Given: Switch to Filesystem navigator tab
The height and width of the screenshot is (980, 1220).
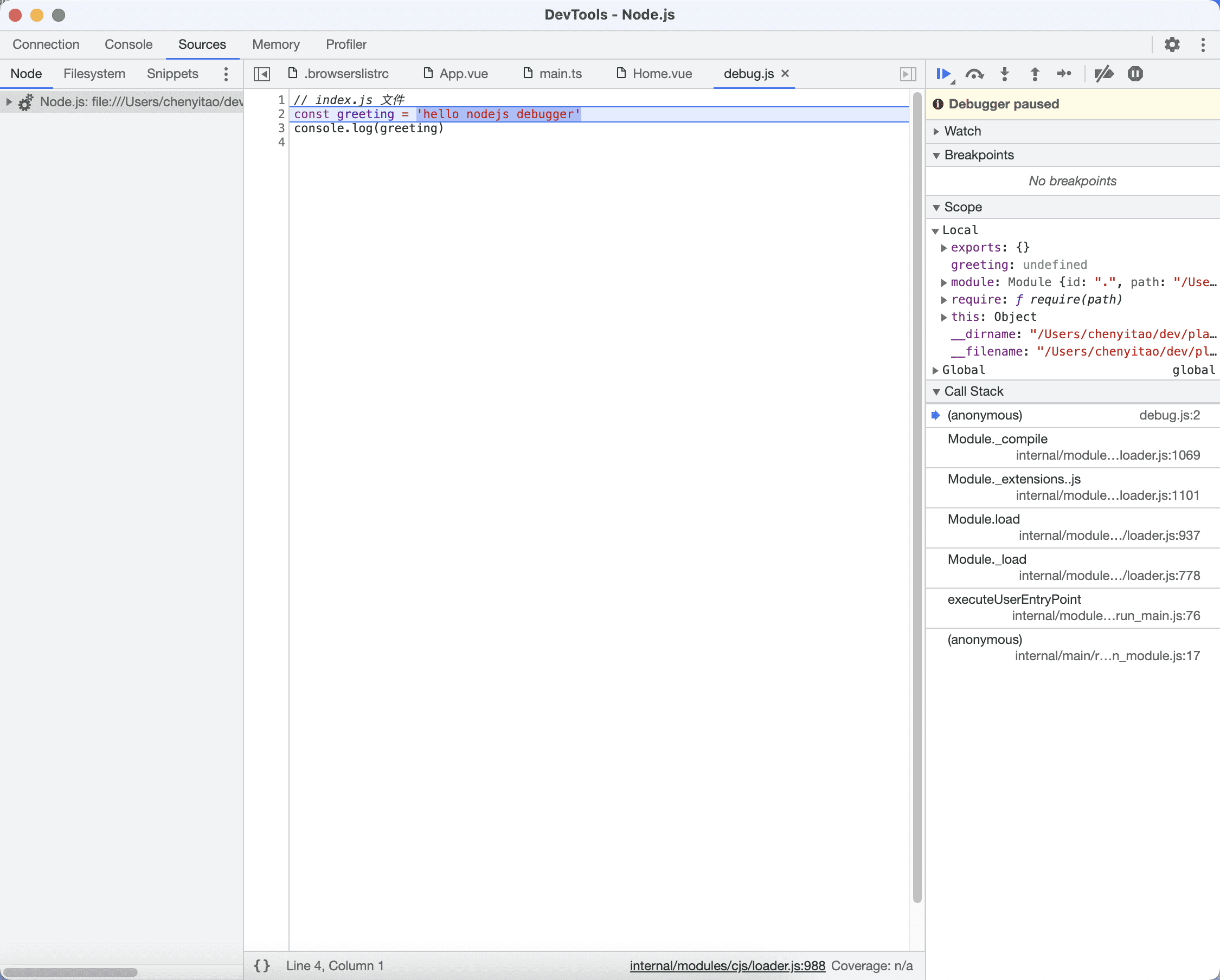Looking at the screenshot, I should pos(94,74).
